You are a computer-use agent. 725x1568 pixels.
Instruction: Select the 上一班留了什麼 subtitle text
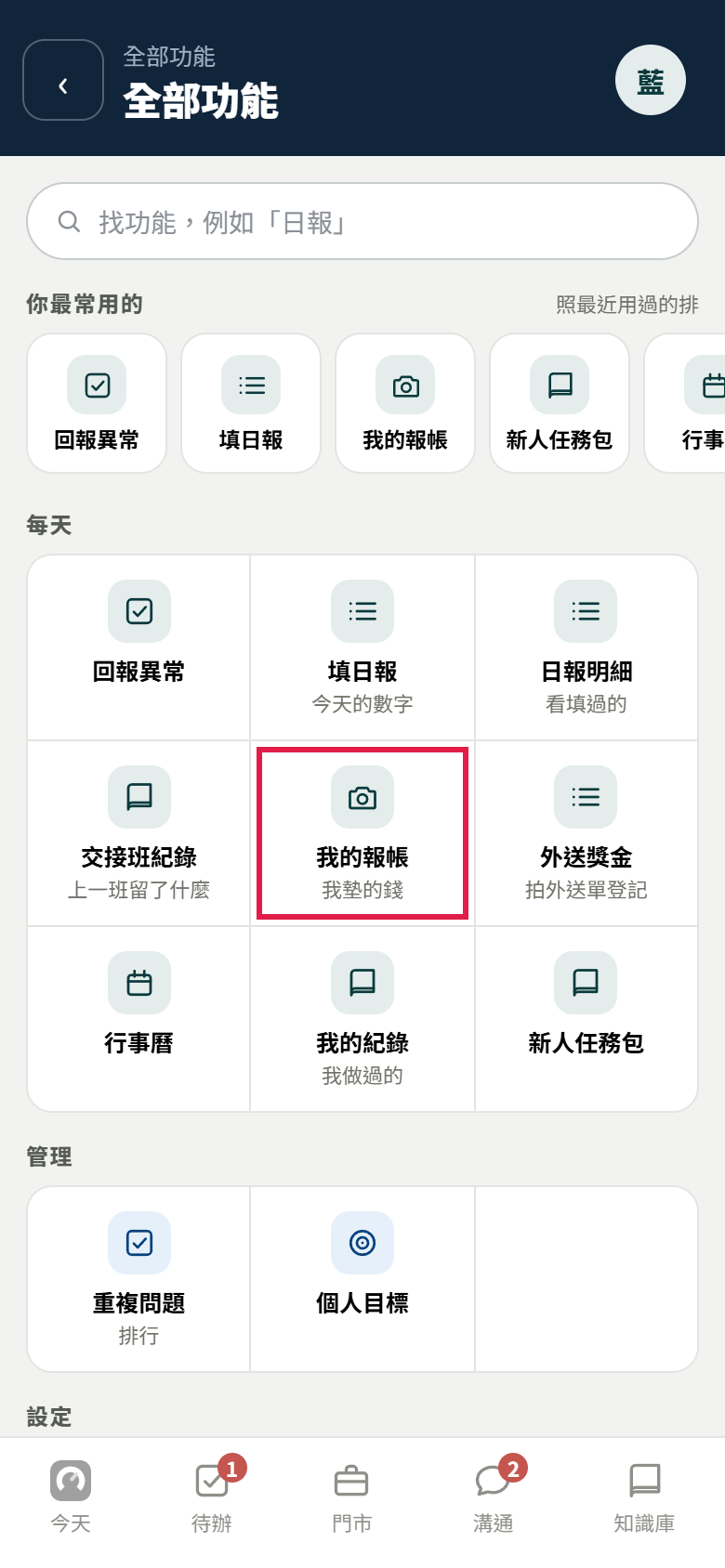(x=139, y=890)
